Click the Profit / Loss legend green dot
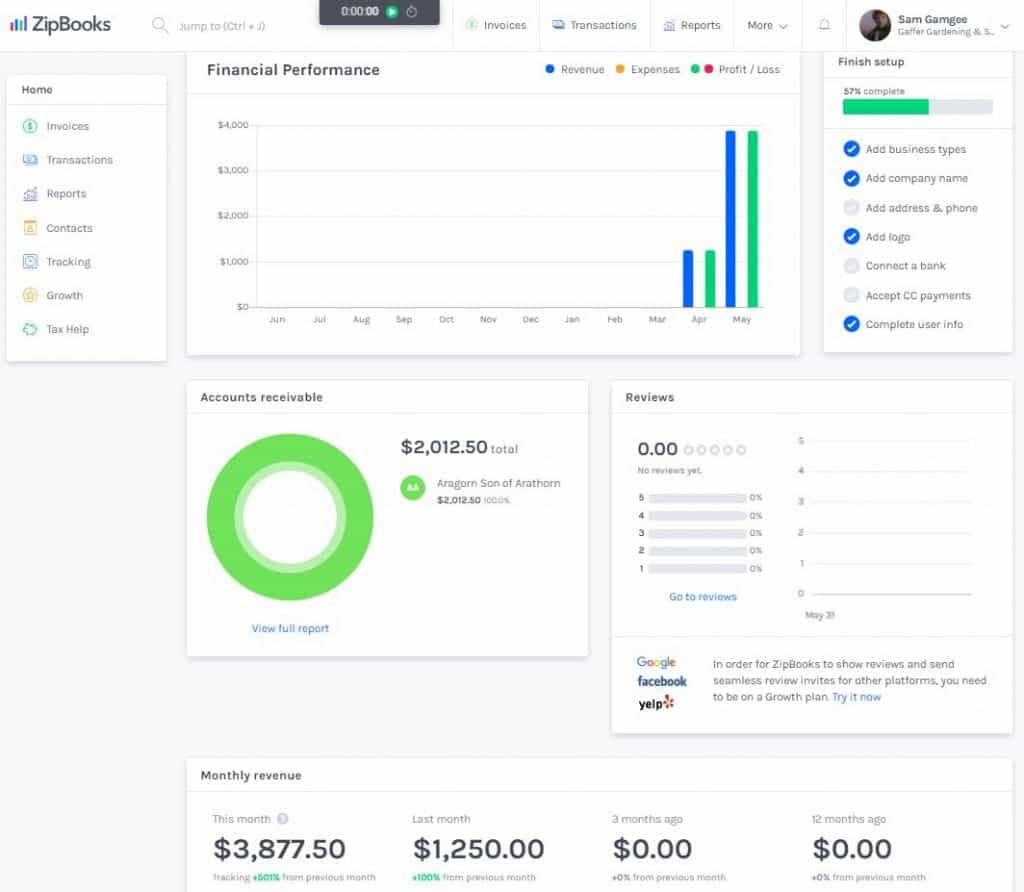 tap(696, 69)
